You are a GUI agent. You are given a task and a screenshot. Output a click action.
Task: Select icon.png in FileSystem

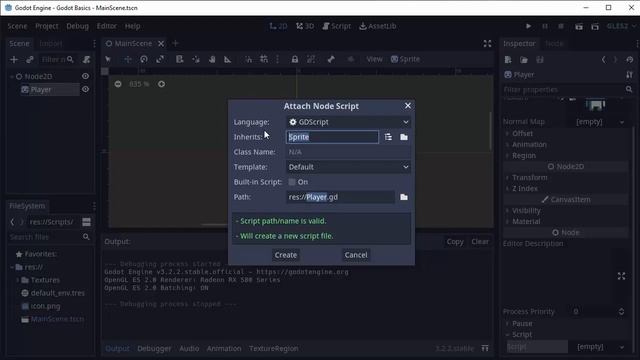click(x=45, y=306)
